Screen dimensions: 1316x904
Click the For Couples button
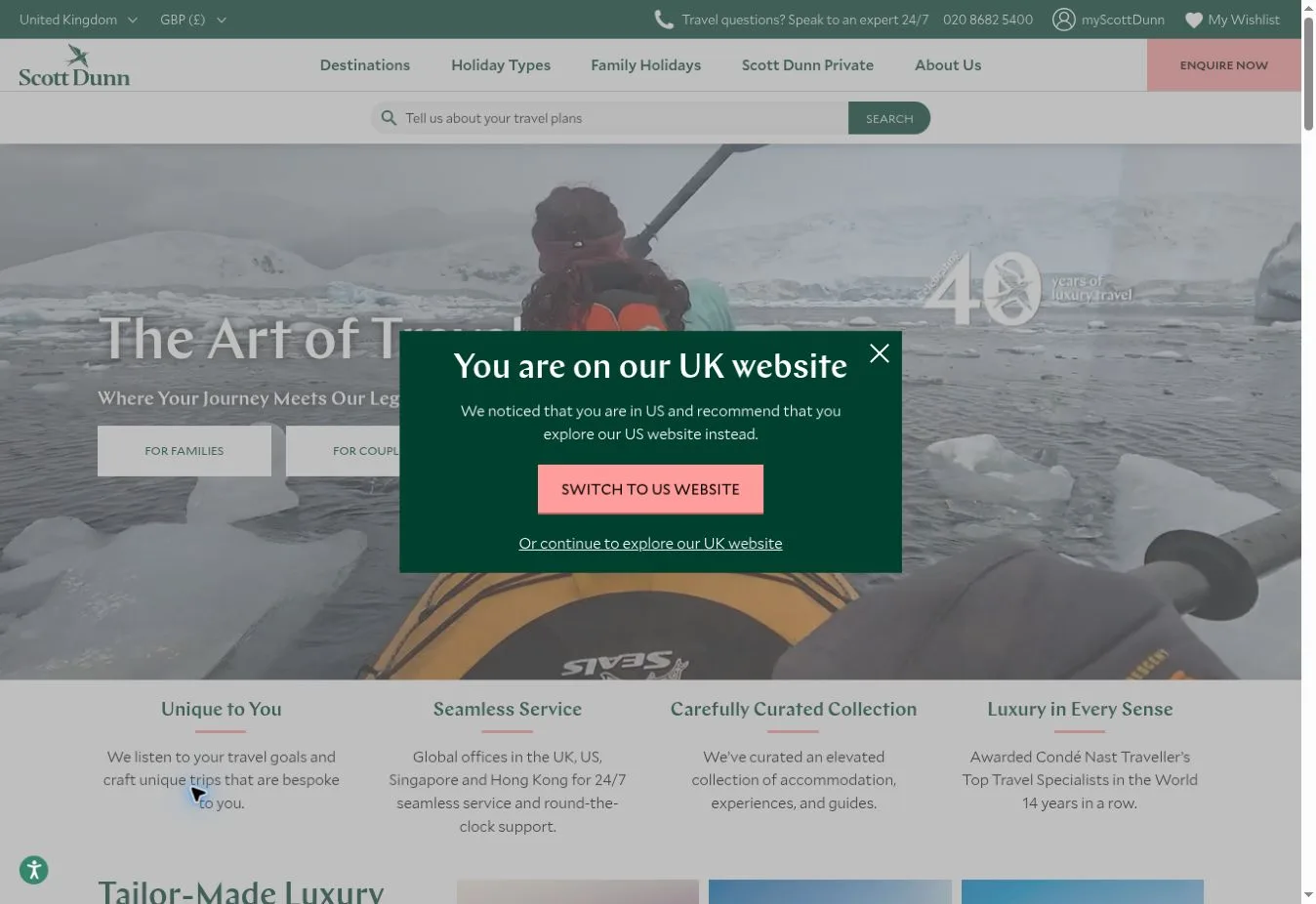pyautogui.click(x=343, y=451)
